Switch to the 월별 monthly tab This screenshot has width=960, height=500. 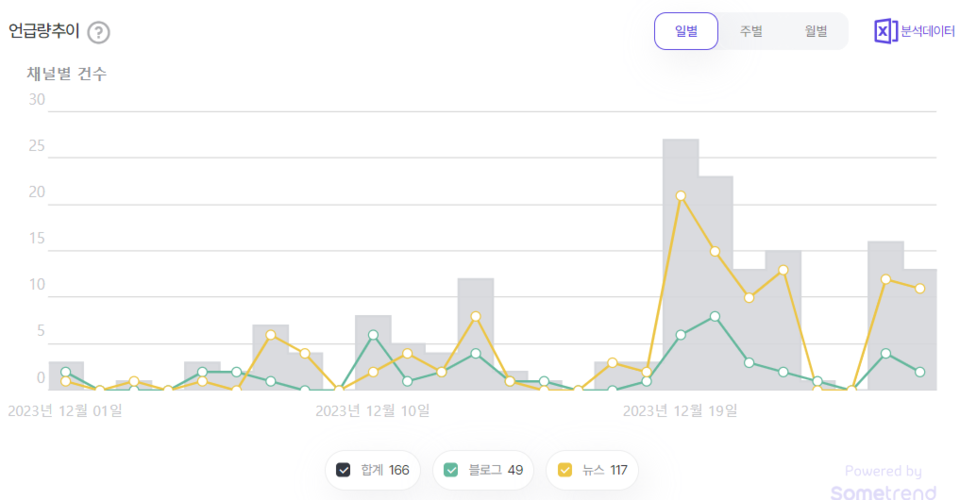pos(816,31)
